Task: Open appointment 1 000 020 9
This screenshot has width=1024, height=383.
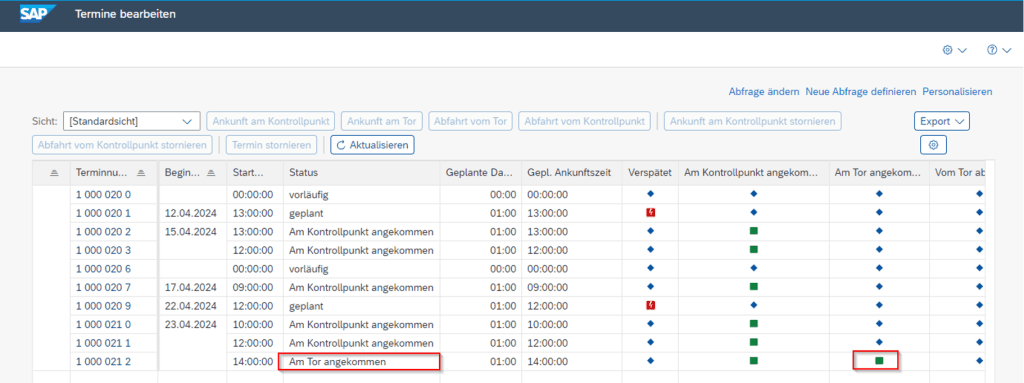Action: pyautogui.click(x=103, y=306)
